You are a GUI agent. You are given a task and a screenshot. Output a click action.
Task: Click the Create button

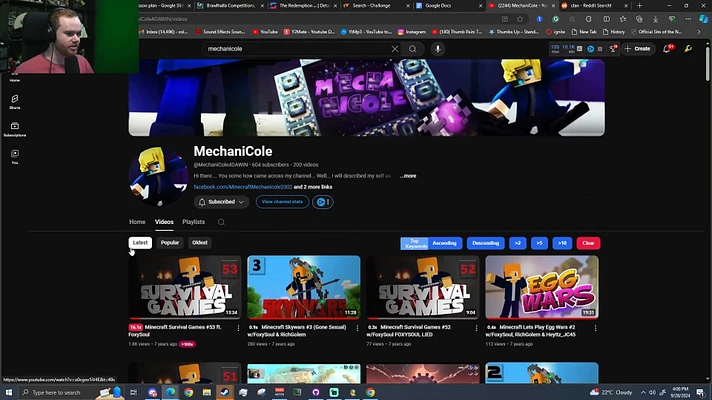click(x=638, y=49)
